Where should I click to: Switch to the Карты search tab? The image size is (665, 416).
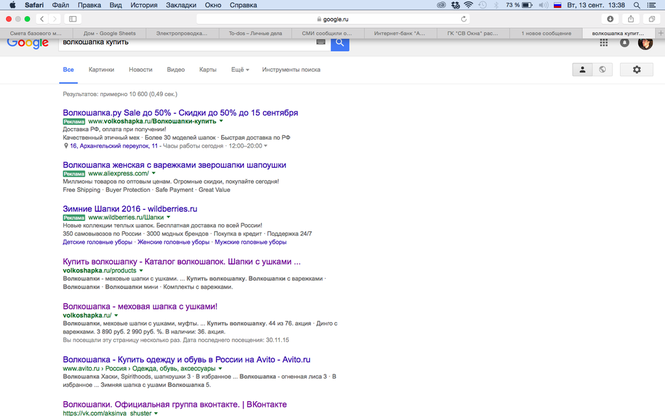[208, 70]
